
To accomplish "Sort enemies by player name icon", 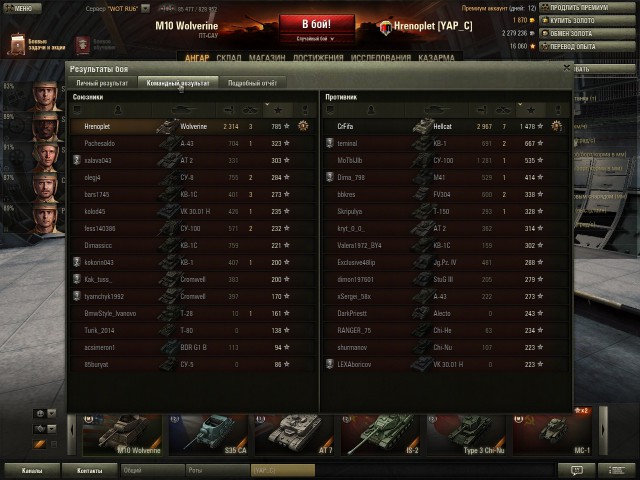I will (x=371, y=110).
